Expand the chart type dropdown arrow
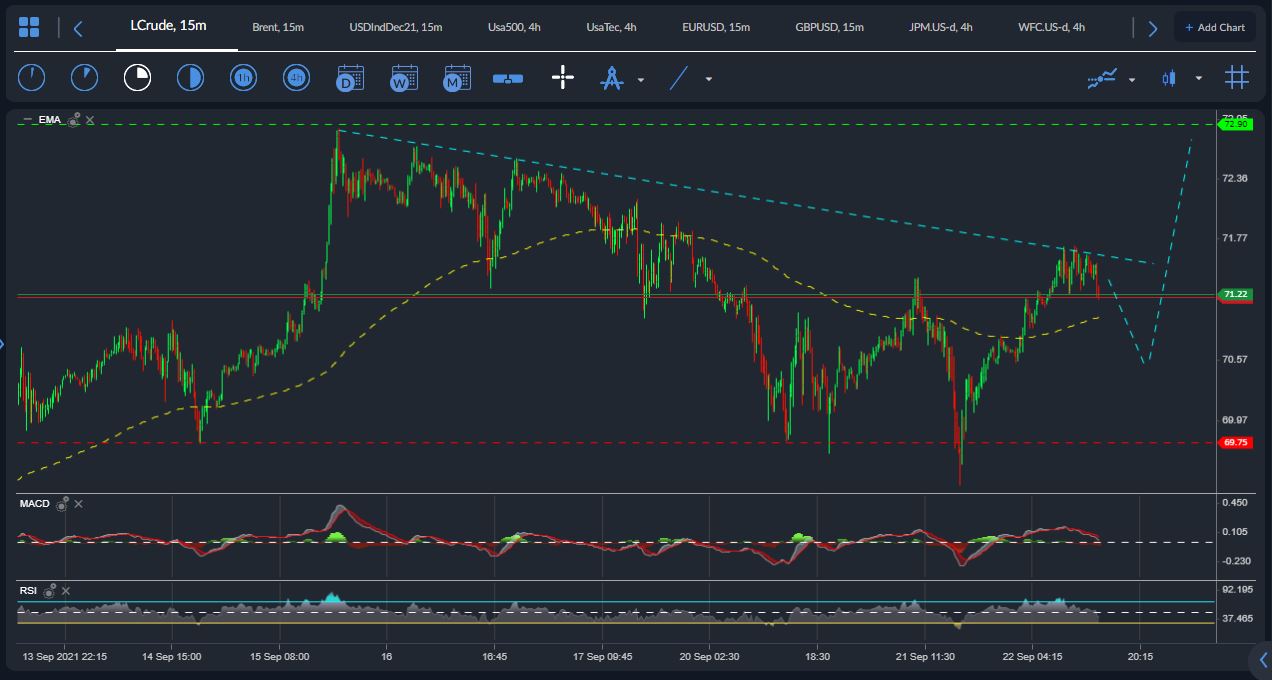The image size is (1272, 680). tap(1199, 79)
